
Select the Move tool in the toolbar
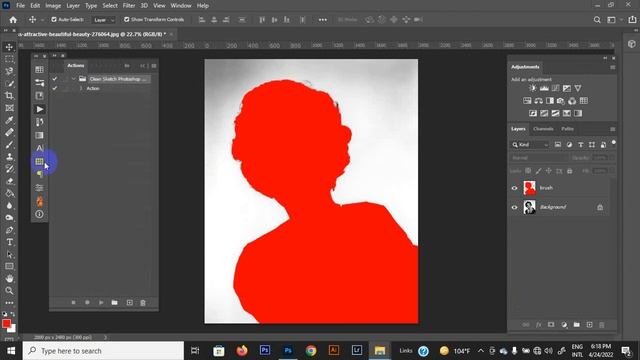[9, 47]
